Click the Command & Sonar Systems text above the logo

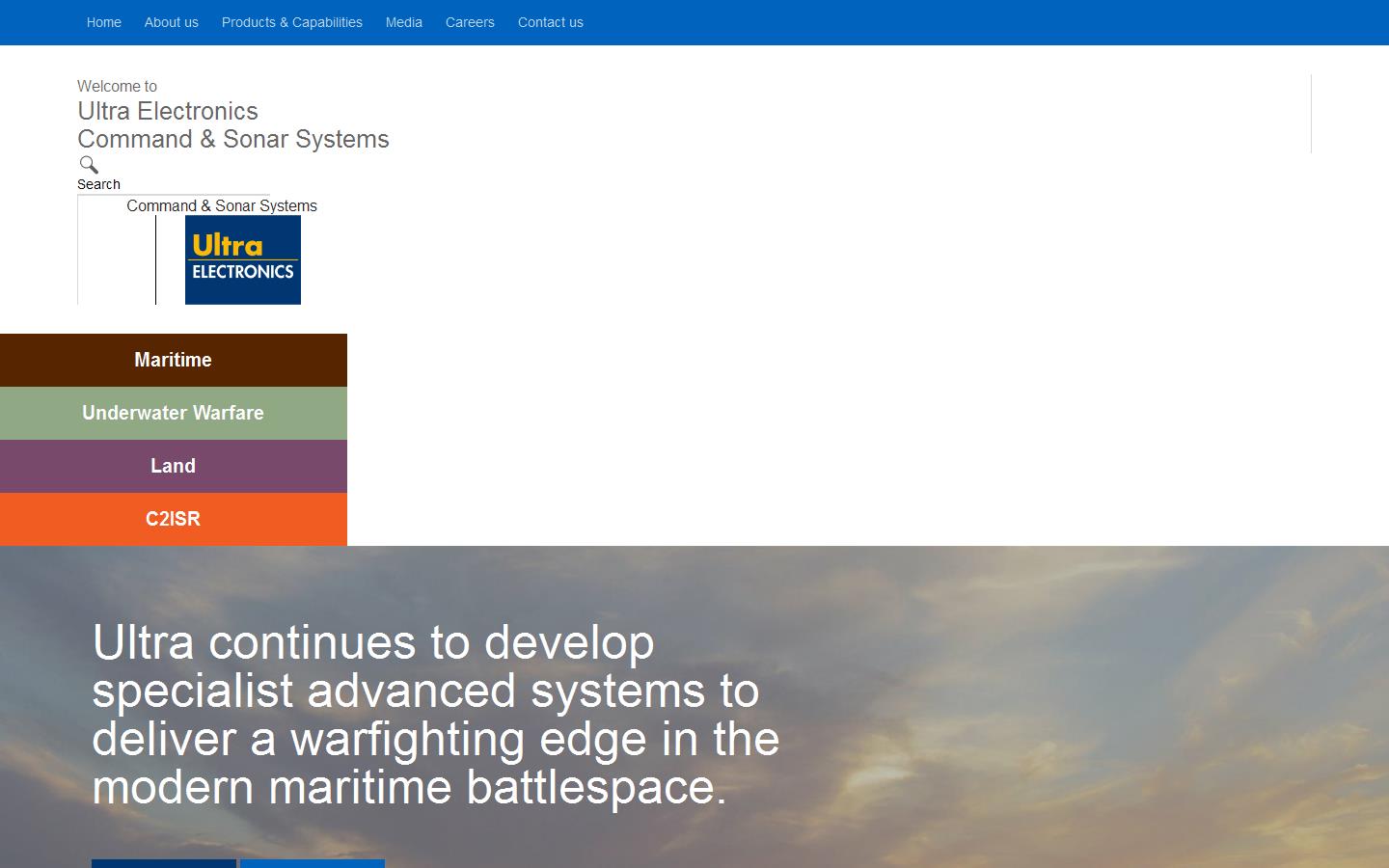pyautogui.click(x=222, y=205)
